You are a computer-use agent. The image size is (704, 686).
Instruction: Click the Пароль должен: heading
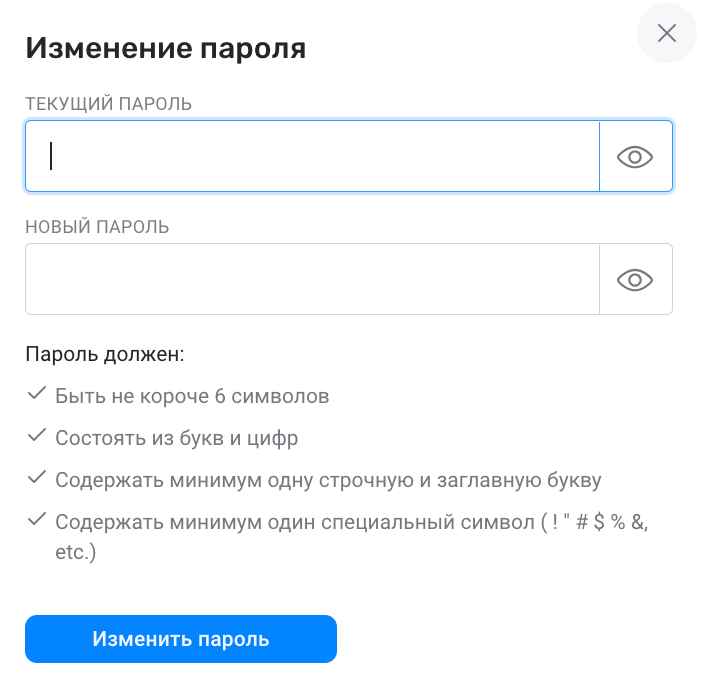(x=105, y=354)
